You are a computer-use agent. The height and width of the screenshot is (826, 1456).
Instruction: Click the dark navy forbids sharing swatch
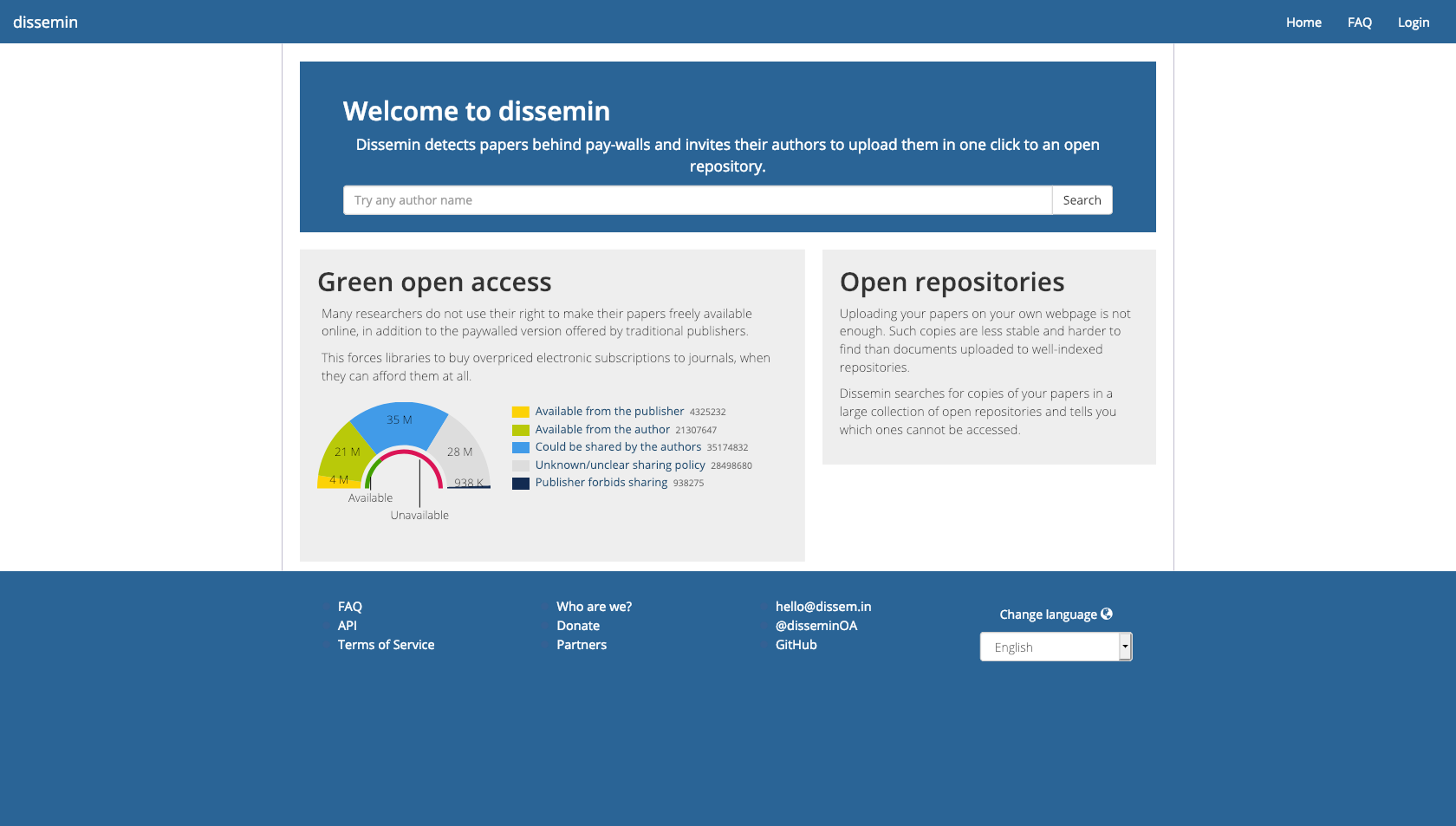coord(520,484)
